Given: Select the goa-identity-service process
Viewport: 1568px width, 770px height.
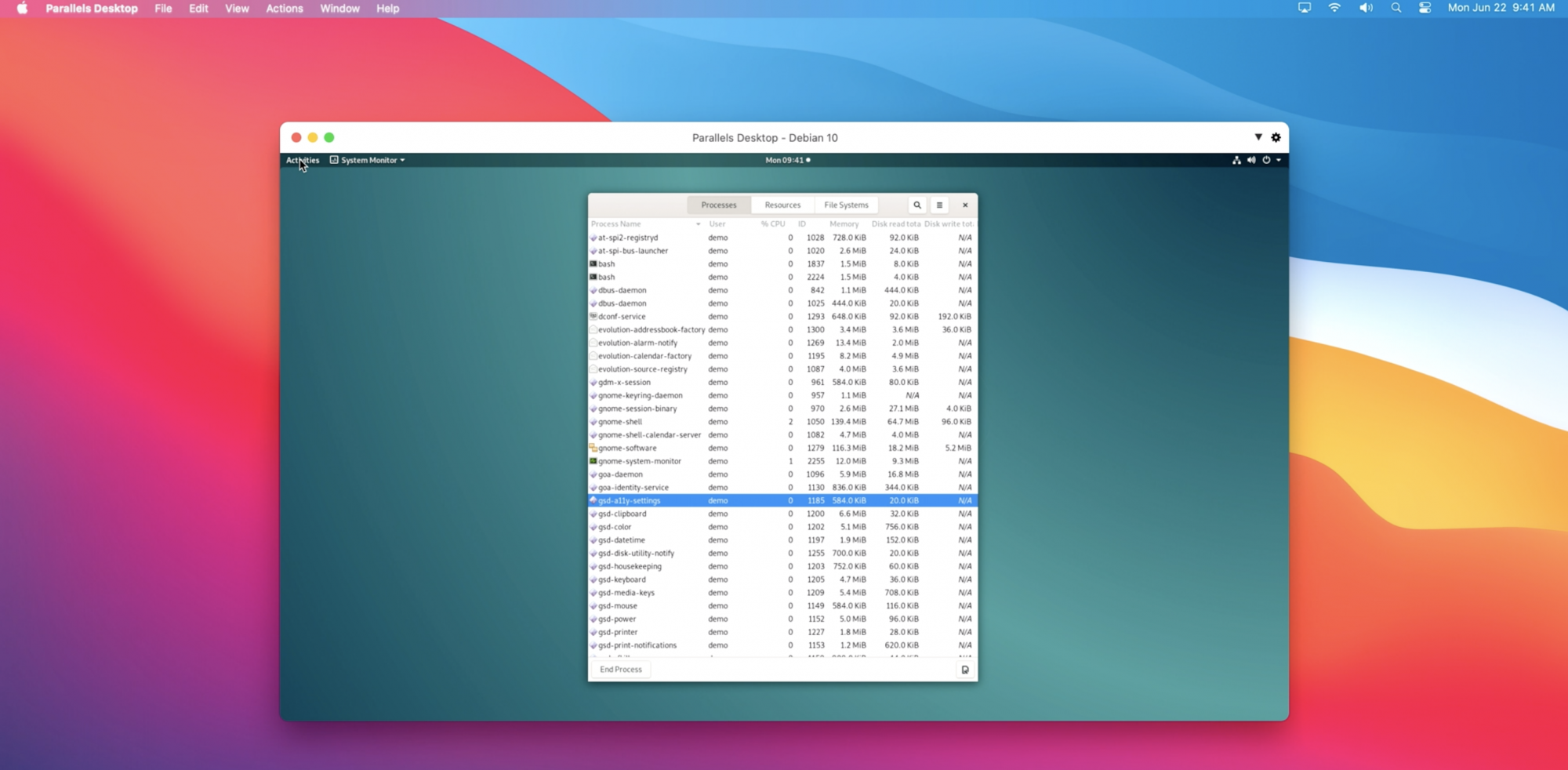Looking at the screenshot, I should 782,487.
